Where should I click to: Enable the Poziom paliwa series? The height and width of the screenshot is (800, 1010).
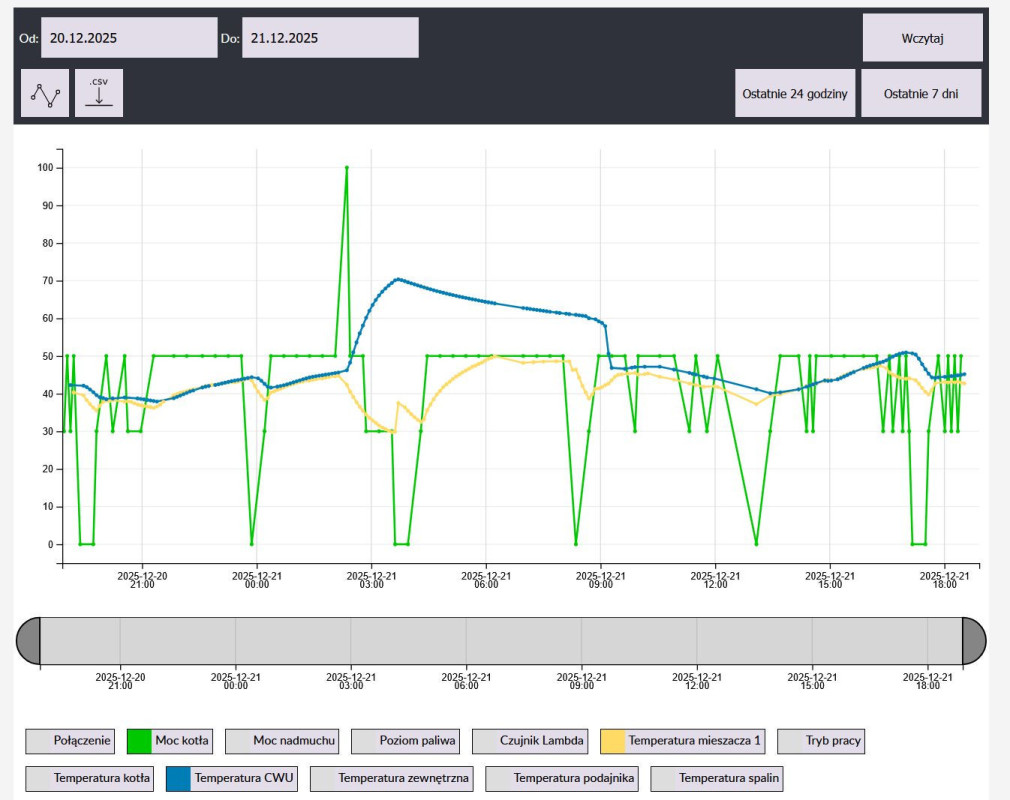pyautogui.click(x=405, y=741)
